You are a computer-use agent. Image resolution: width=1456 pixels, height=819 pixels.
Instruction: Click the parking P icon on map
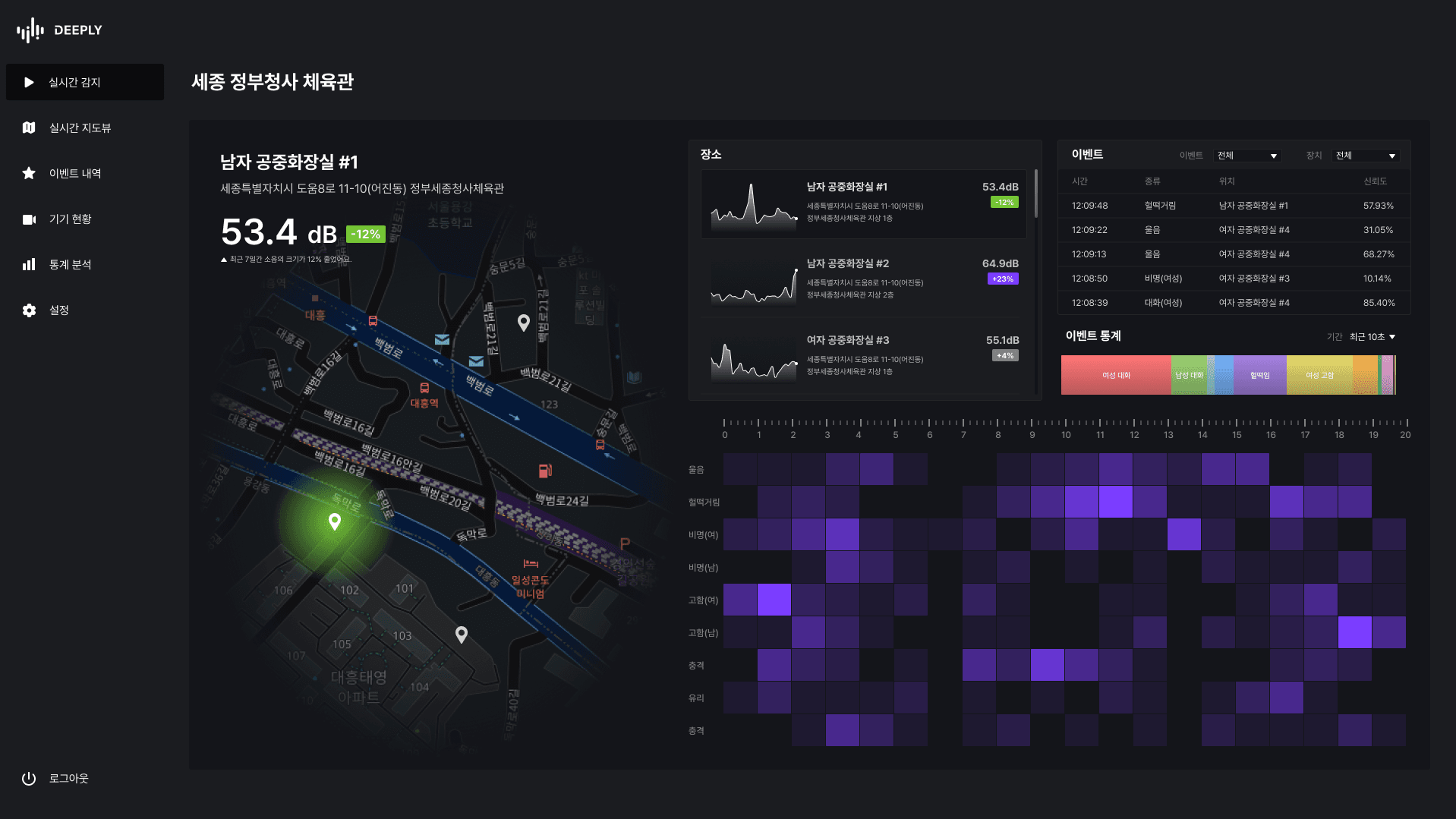click(625, 543)
